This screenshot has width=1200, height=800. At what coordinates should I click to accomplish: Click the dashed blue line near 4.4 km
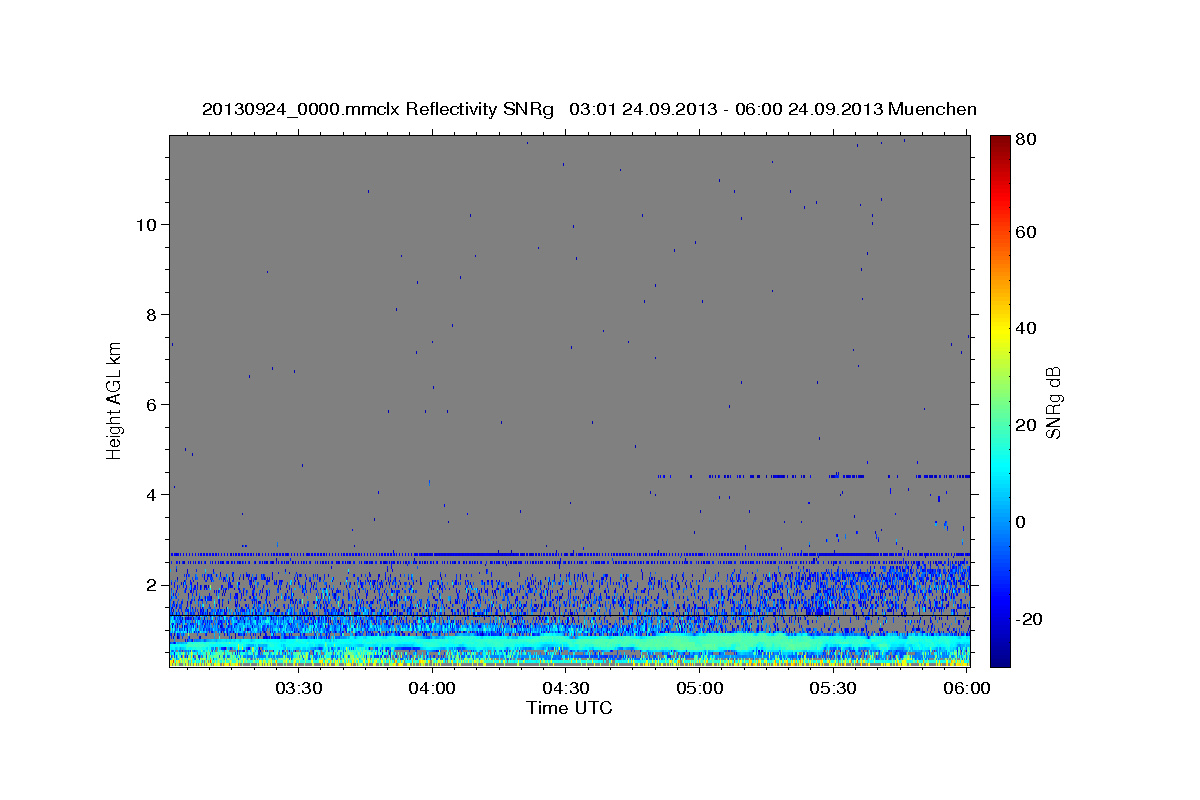coord(813,476)
